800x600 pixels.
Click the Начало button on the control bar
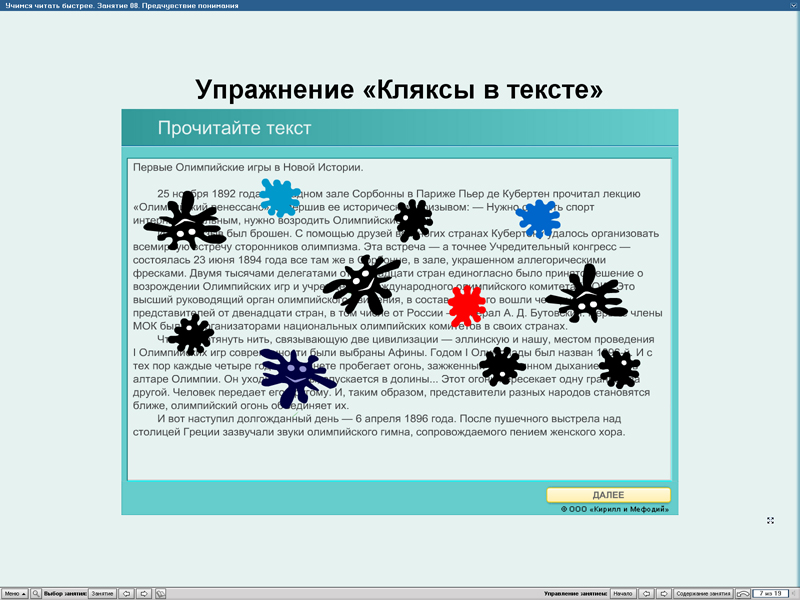(624, 592)
